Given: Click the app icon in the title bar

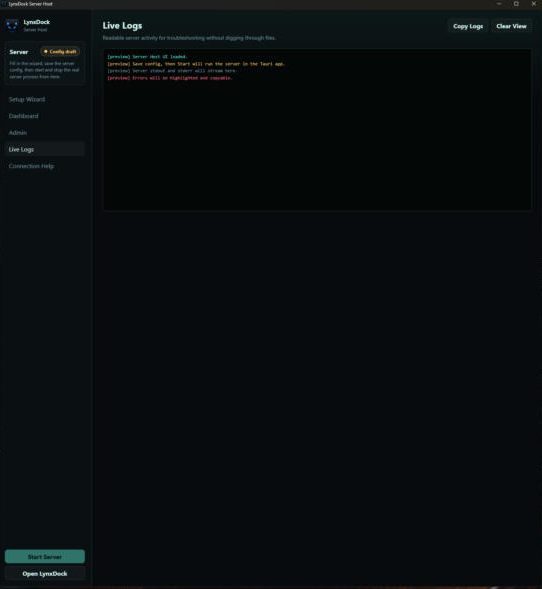Looking at the screenshot, I should coord(4,4).
